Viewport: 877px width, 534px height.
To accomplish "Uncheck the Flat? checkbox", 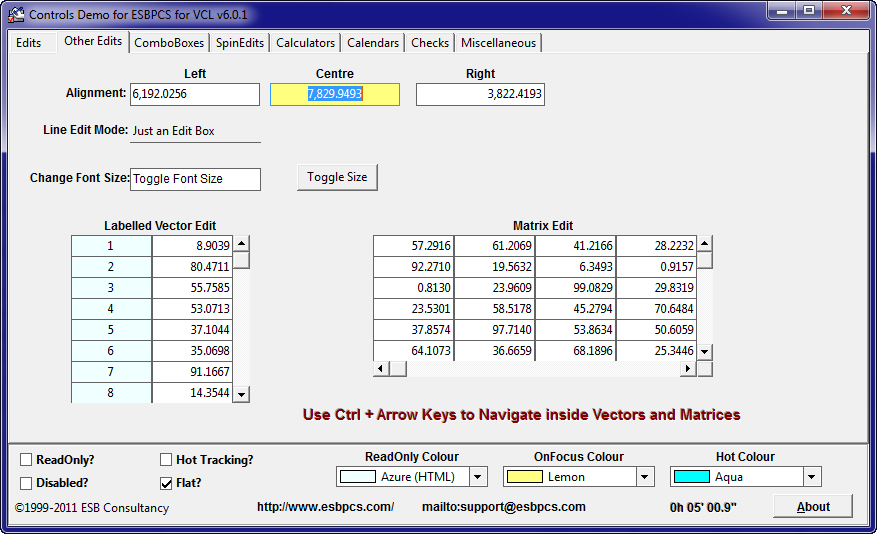I will 166,483.
